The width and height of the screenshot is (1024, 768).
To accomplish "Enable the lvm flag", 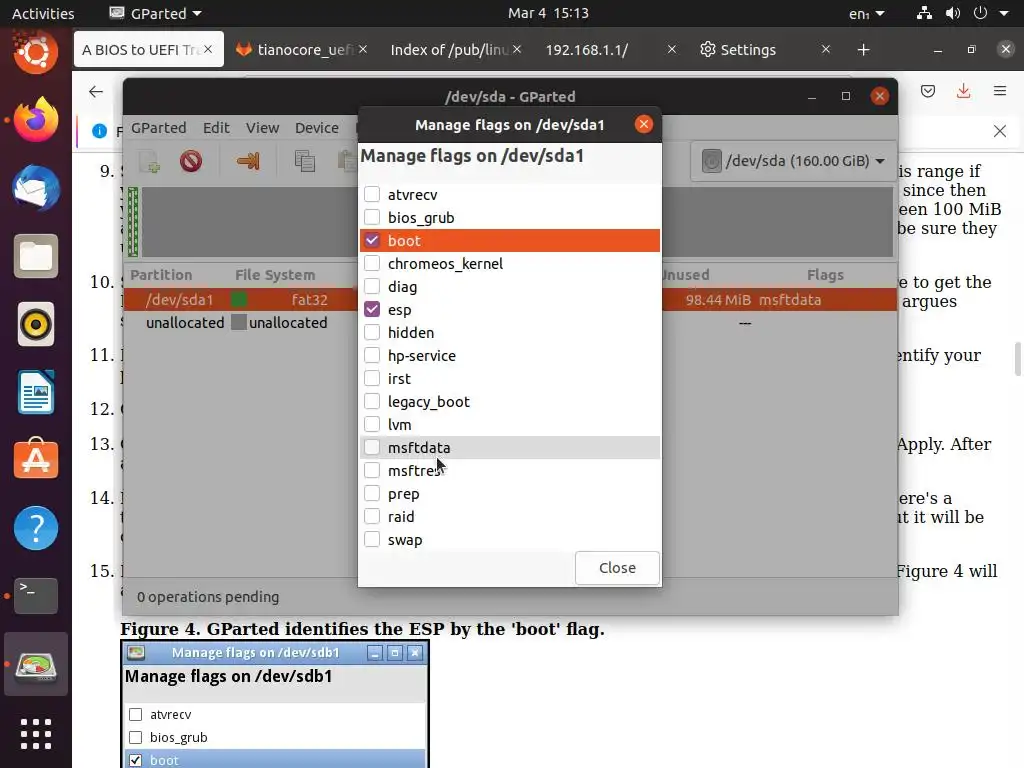I will coord(372,424).
